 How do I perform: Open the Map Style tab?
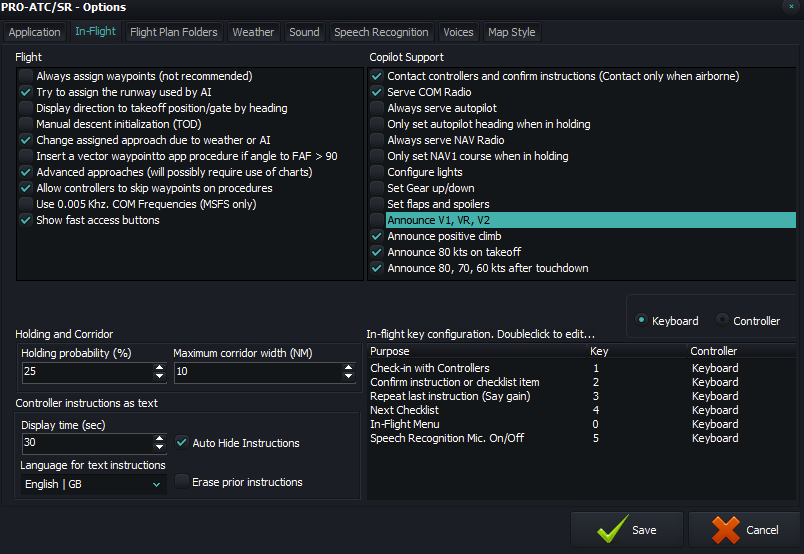(x=512, y=32)
